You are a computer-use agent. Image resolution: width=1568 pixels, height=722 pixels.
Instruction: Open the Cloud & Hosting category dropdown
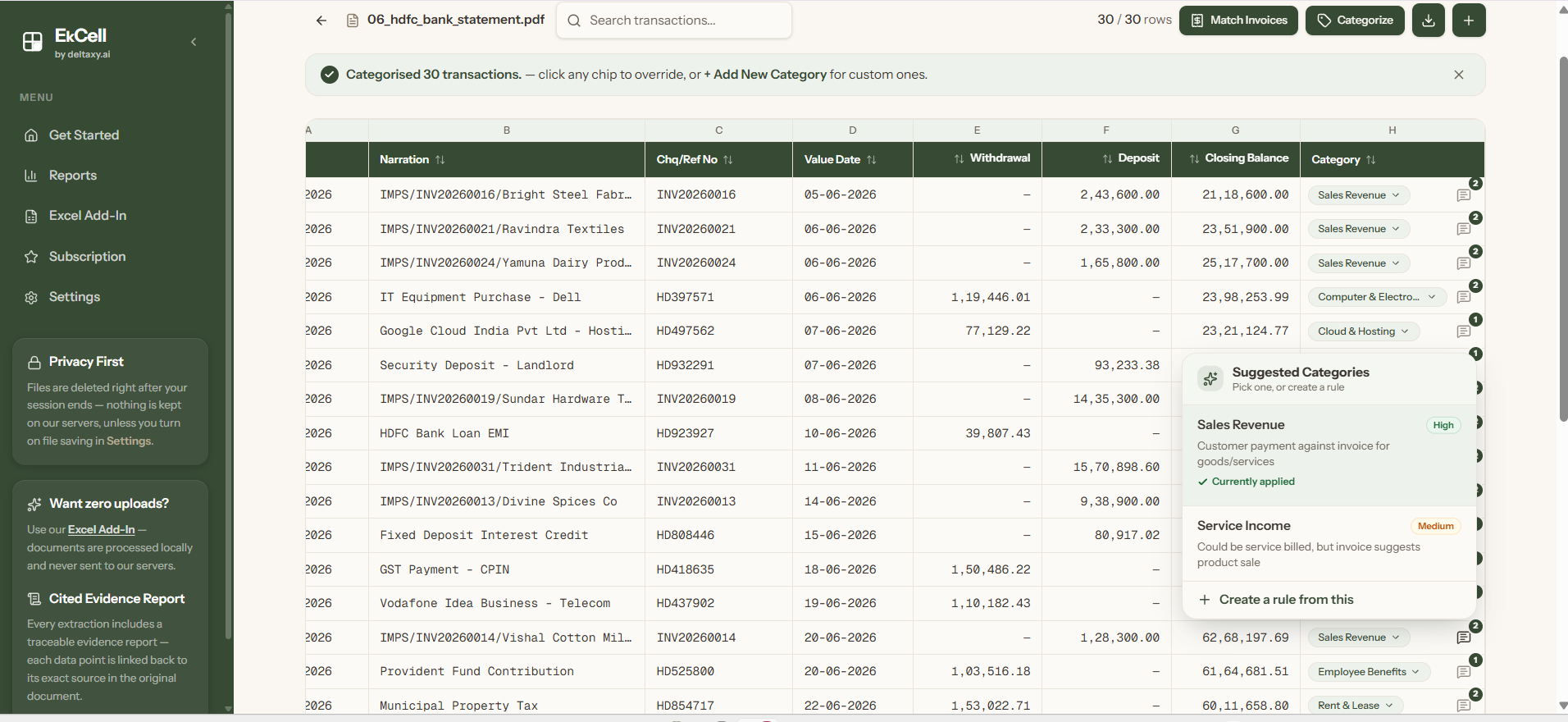tap(1363, 331)
